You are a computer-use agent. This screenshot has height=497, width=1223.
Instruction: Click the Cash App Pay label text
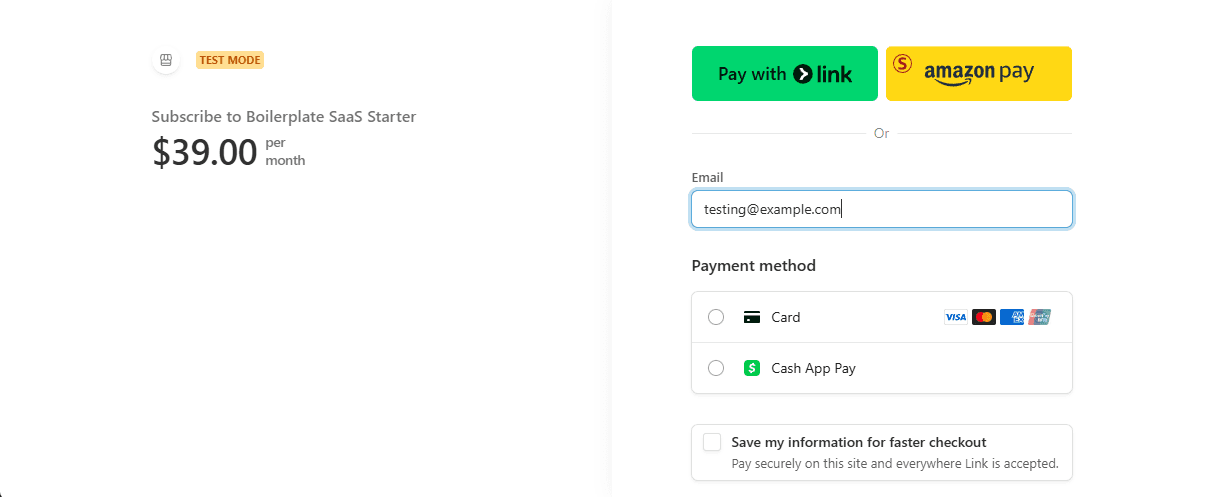(x=813, y=368)
